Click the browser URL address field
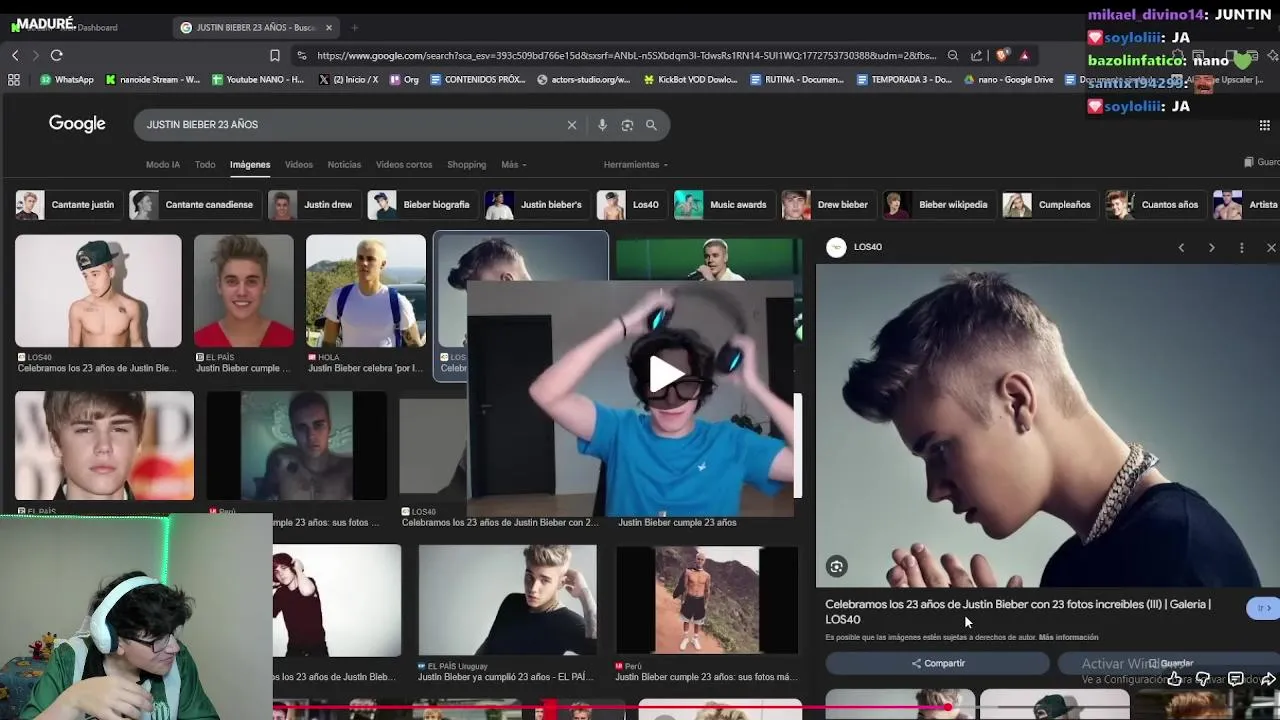The width and height of the screenshot is (1280, 720). coord(625,55)
